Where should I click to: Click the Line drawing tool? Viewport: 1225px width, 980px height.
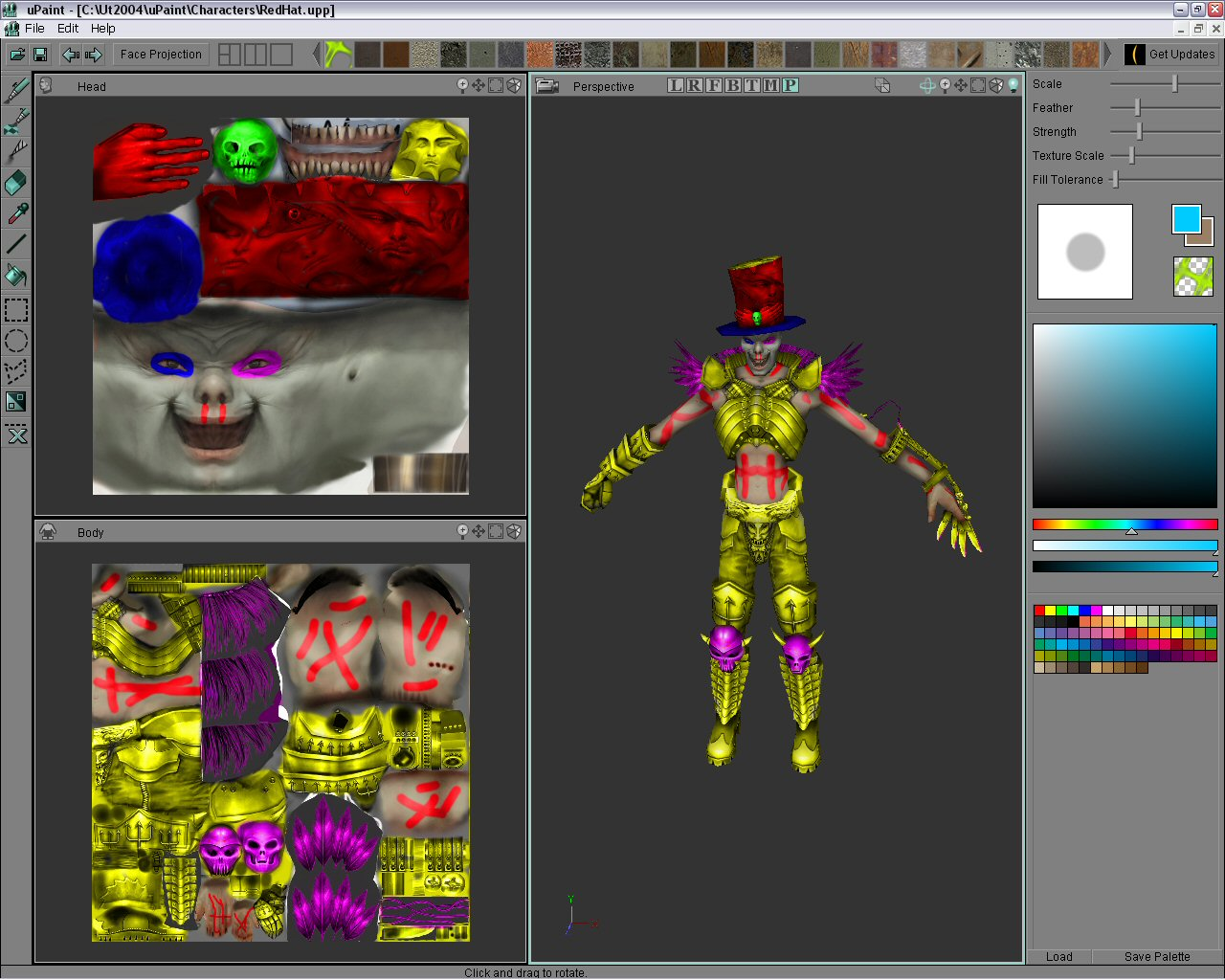[14, 244]
